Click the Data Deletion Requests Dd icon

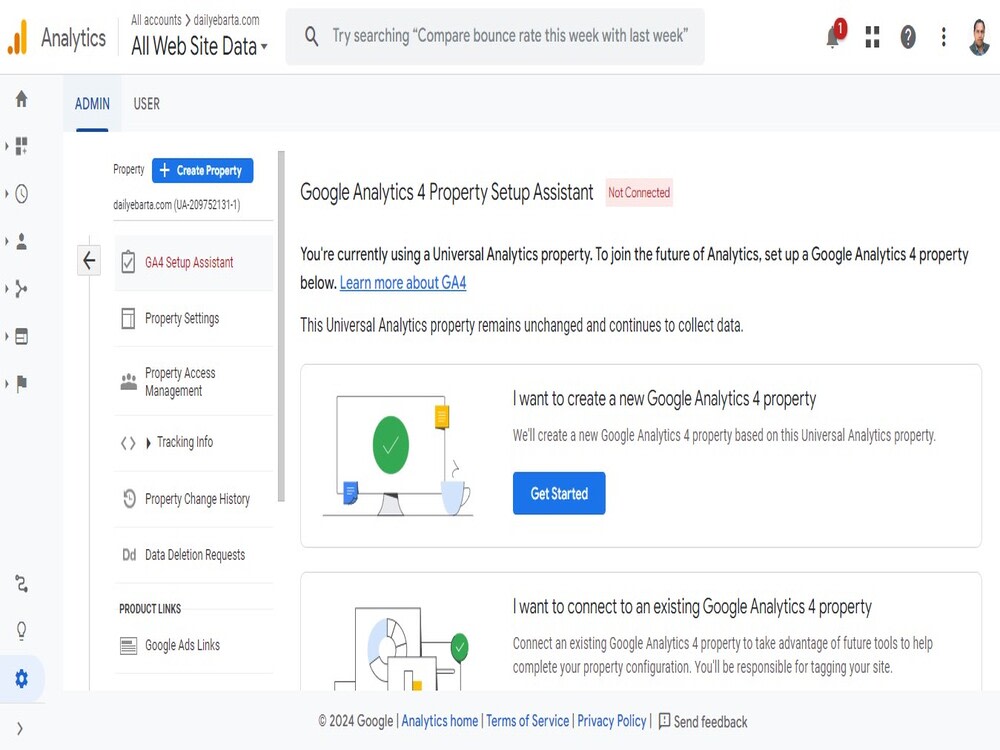coord(129,555)
